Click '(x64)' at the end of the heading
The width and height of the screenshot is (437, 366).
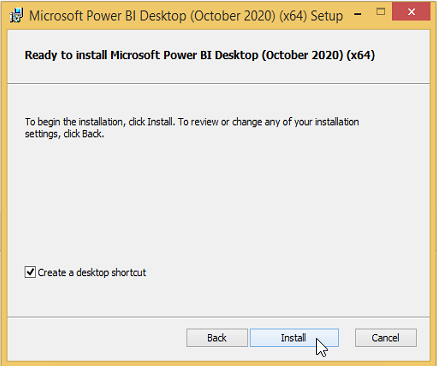pyautogui.click(x=361, y=55)
